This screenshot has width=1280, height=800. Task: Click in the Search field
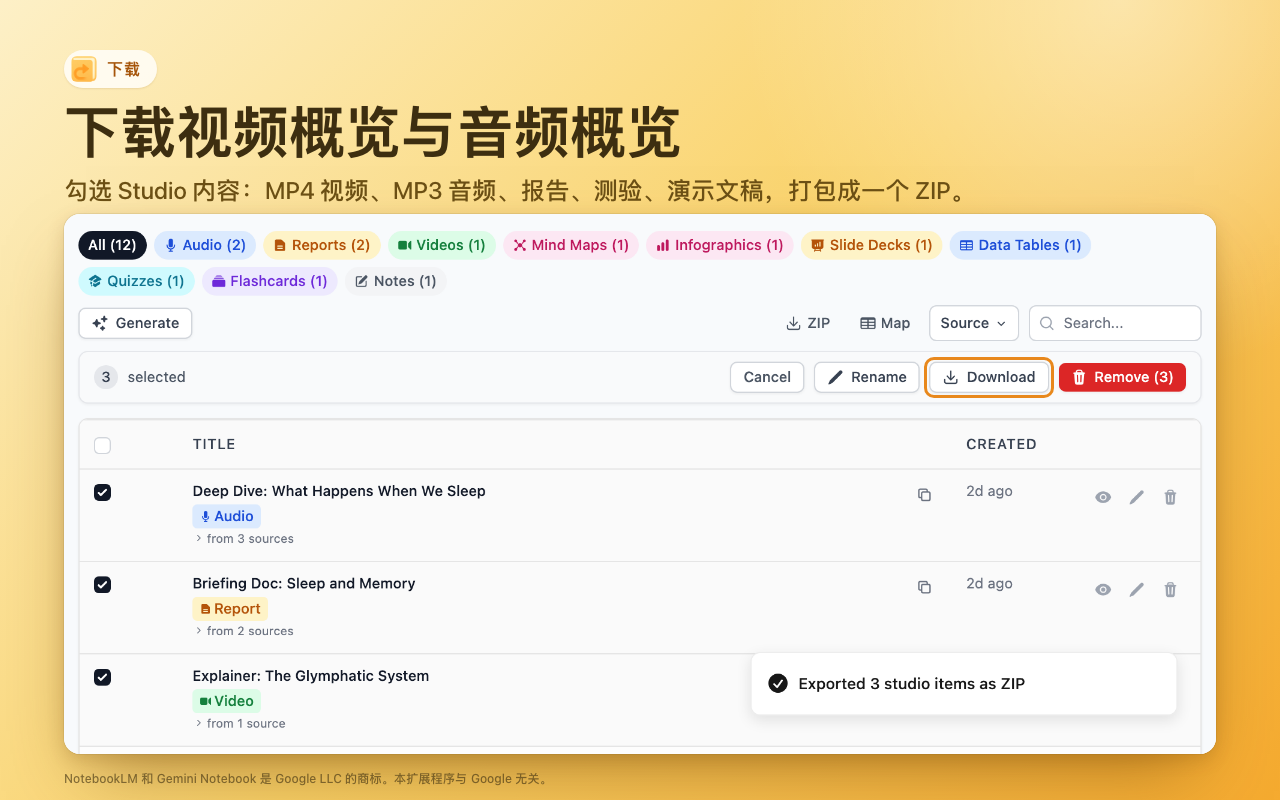(1115, 323)
